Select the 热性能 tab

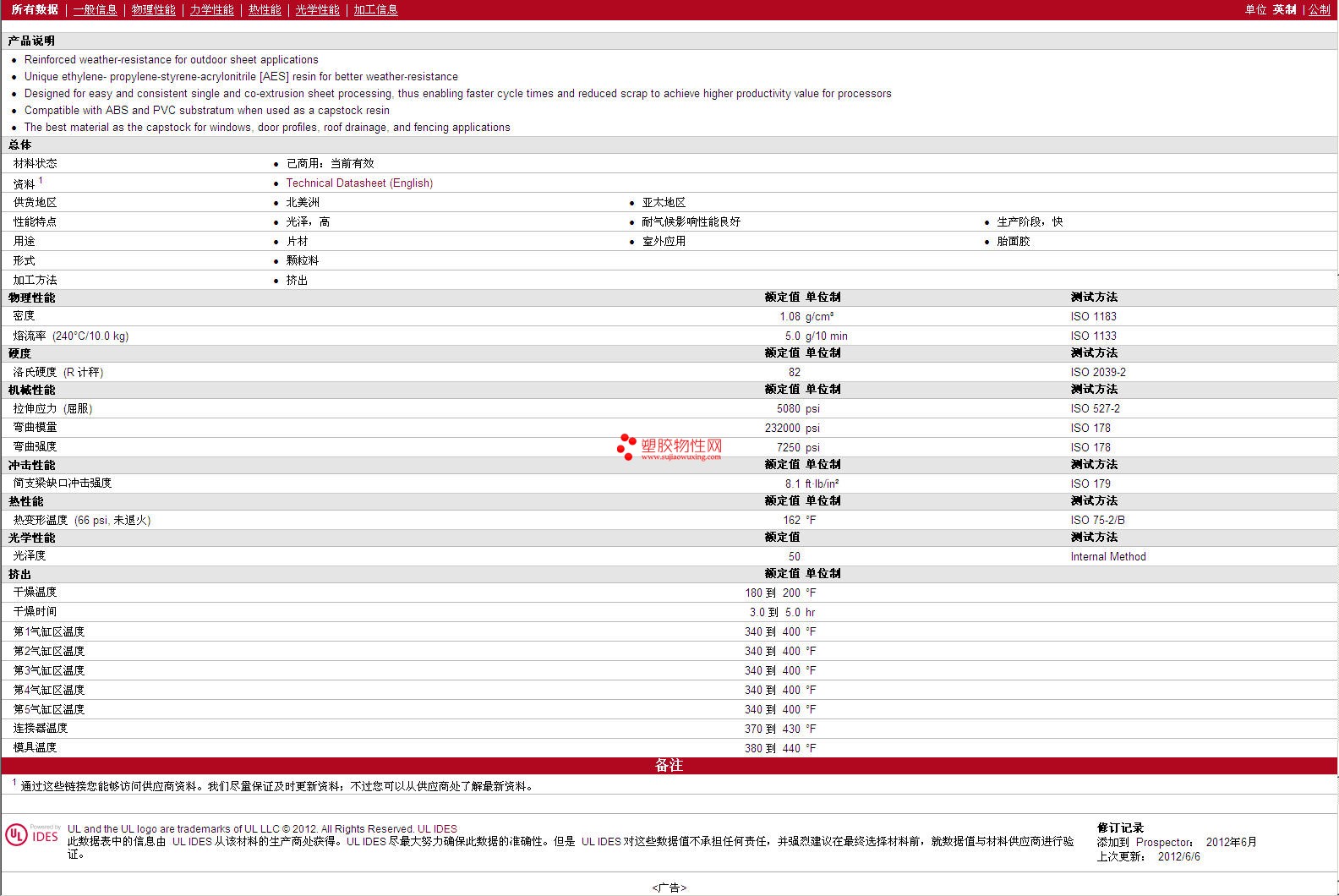coord(265,9)
